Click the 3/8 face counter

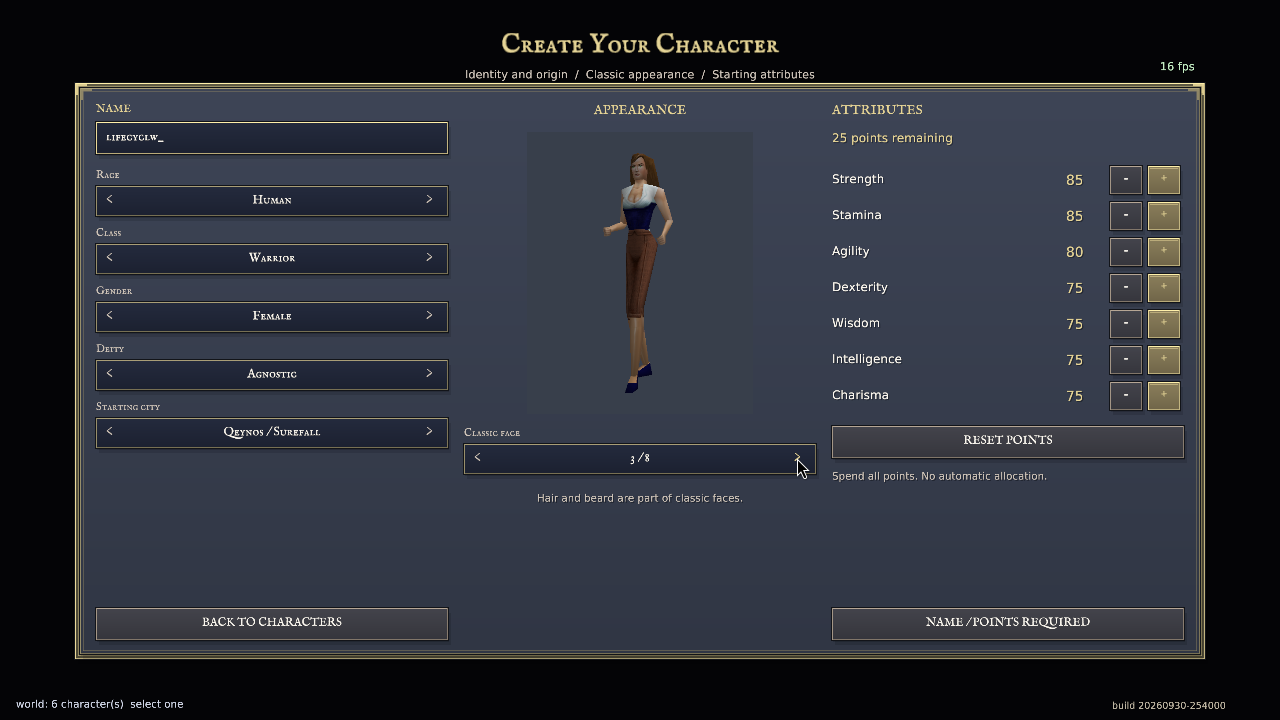tap(640, 458)
